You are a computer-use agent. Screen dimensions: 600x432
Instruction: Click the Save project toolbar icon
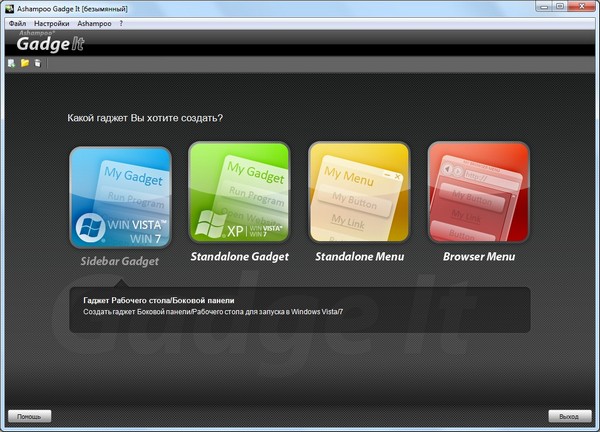click(38, 63)
